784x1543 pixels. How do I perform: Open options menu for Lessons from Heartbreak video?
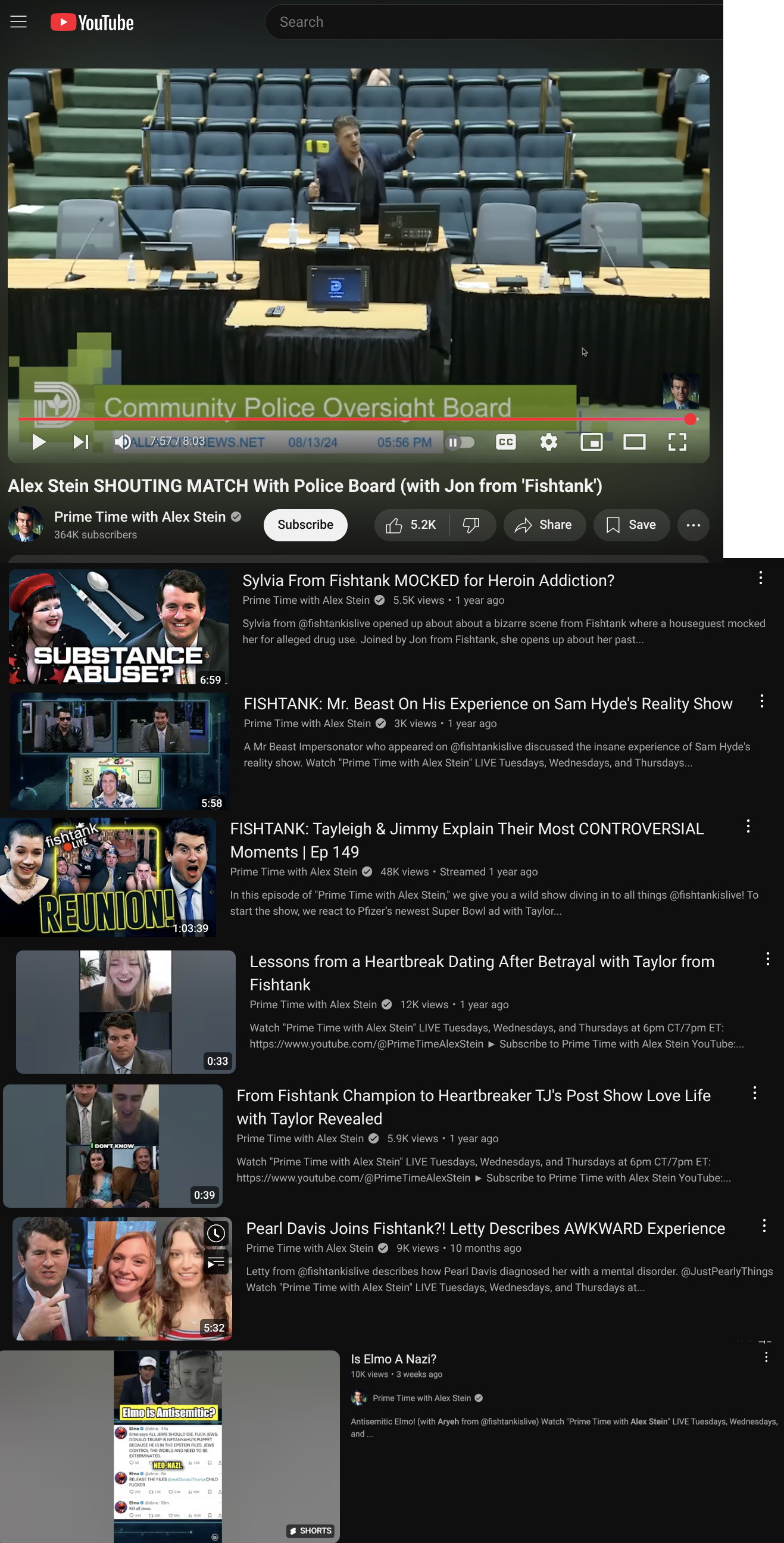pyautogui.click(x=767, y=959)
